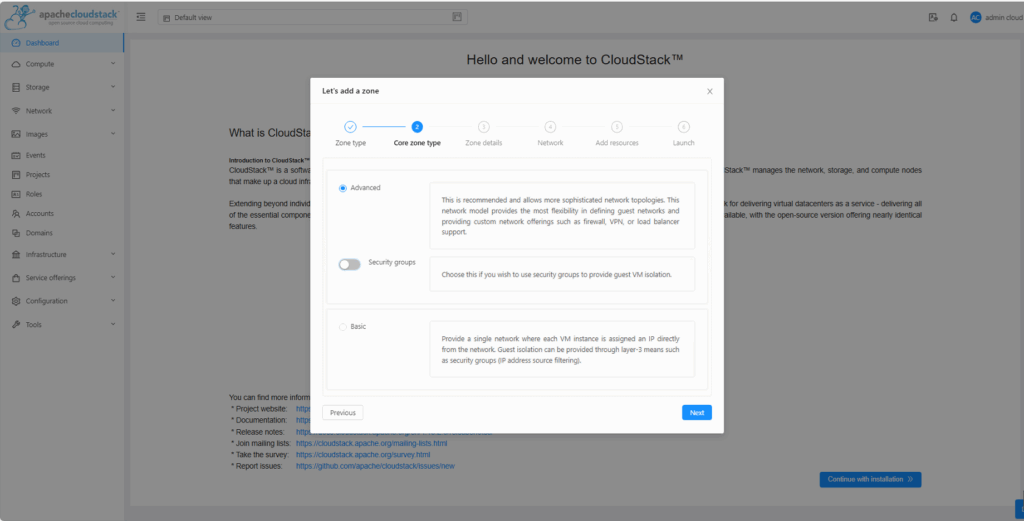
Task: Click the Tools wrench icon
Action: [x=16, y=324]
